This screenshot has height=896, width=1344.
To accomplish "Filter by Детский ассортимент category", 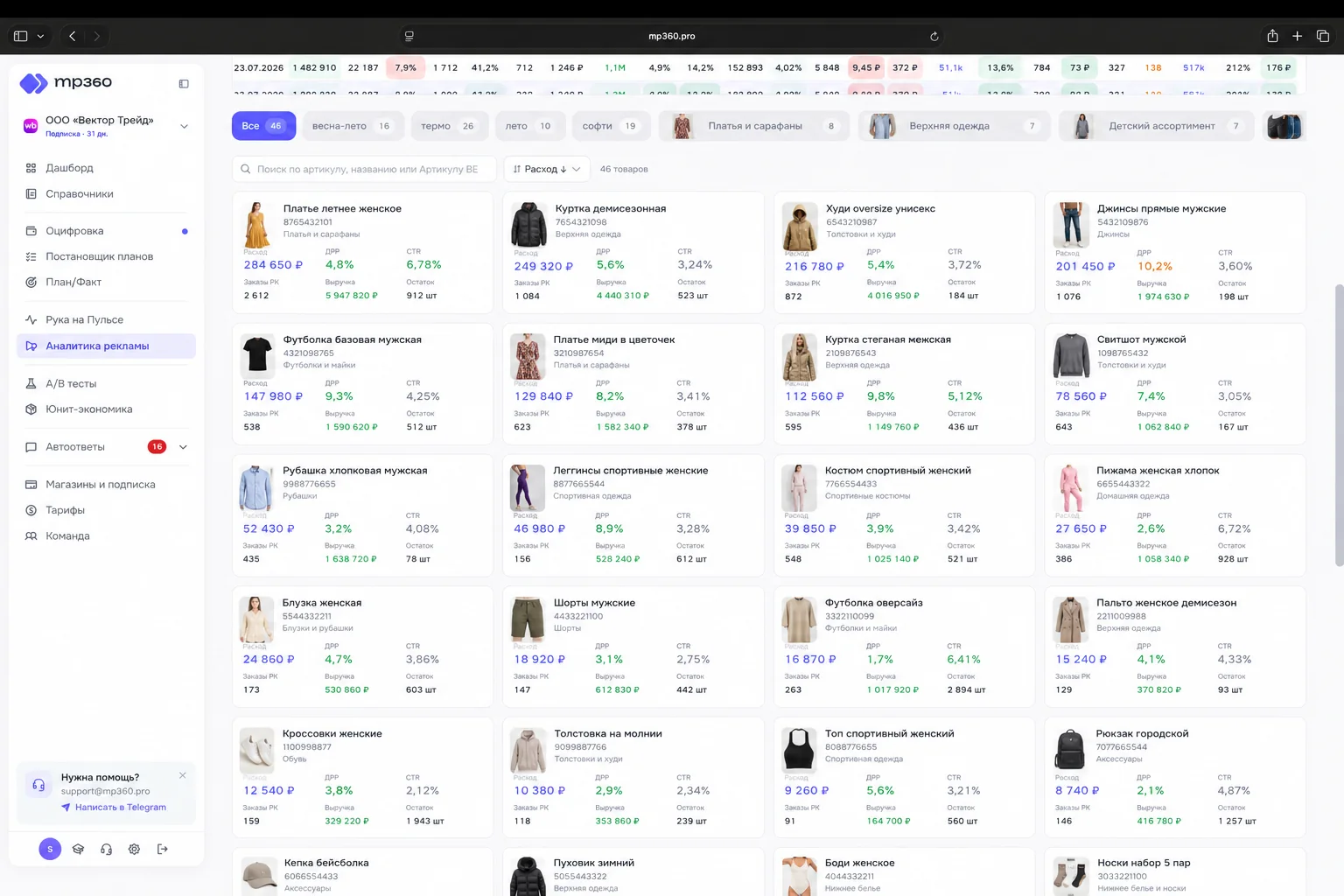I will pyautogui.click(x=1156, y=126).
